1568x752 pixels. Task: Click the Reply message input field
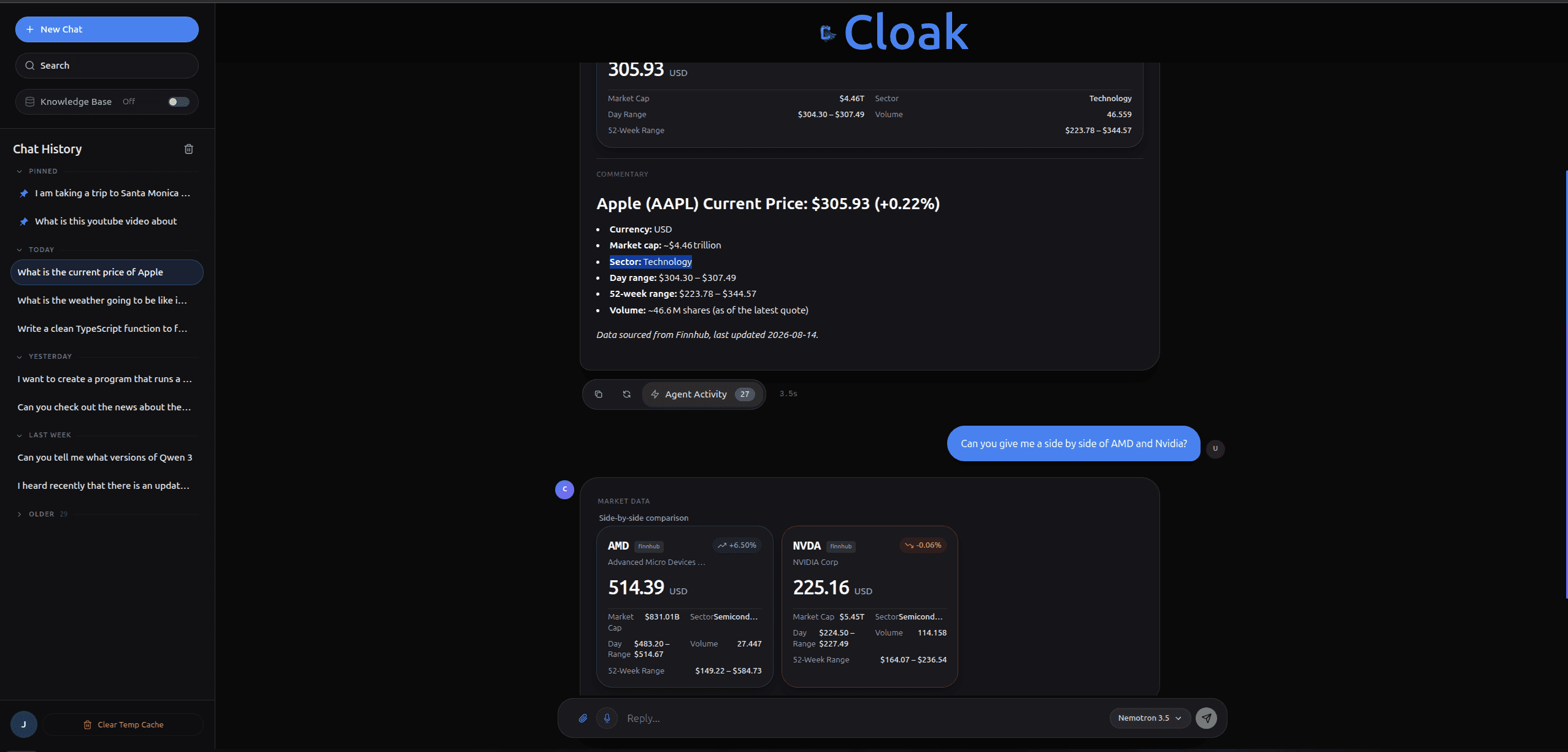[864, 718]
